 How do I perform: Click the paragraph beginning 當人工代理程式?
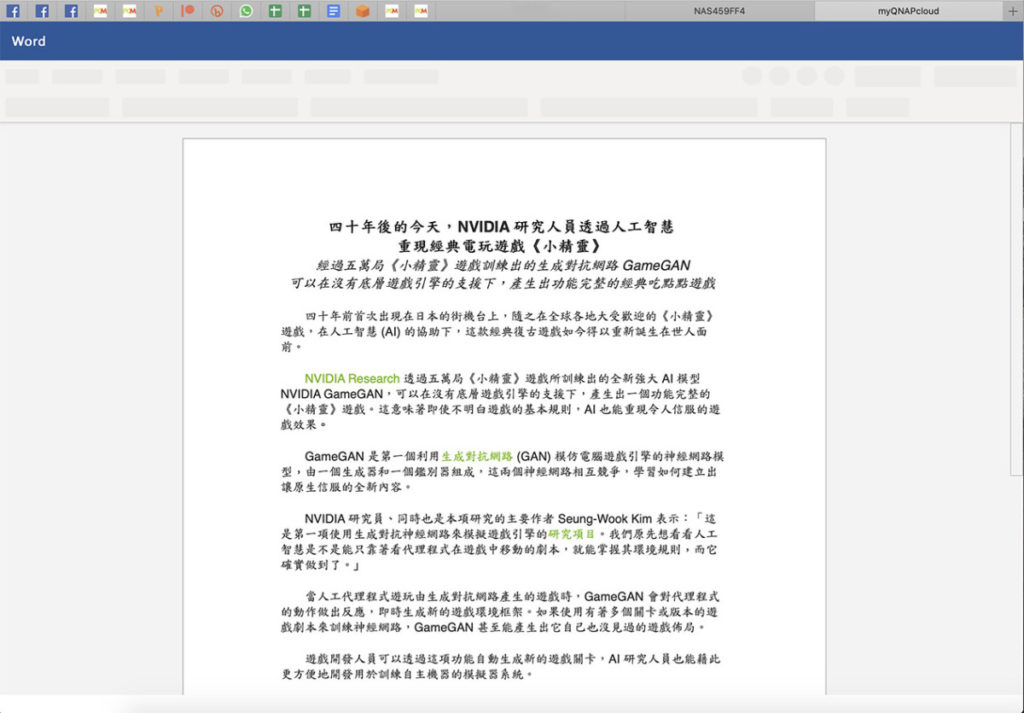(x=500, y=612)
